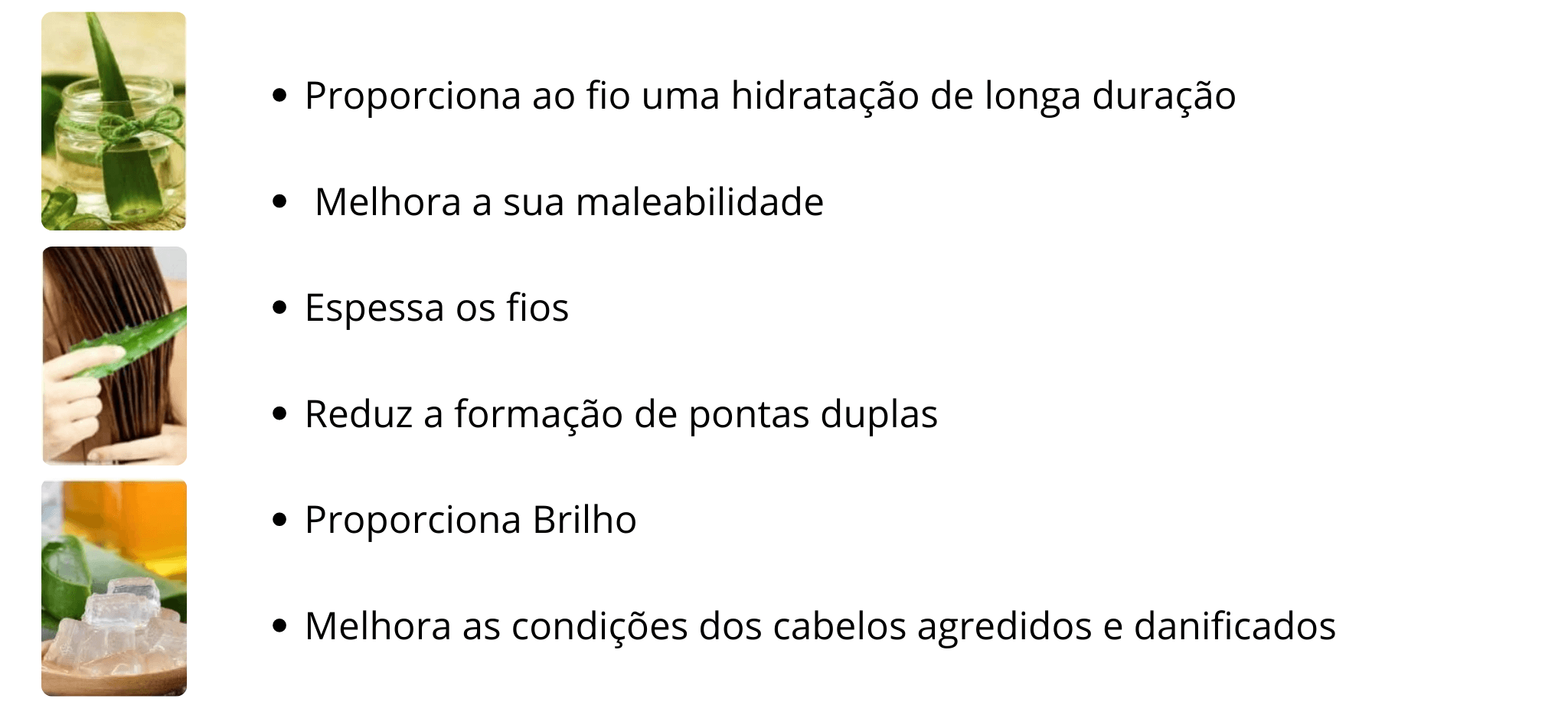Click the word 'danificados' in the last line

[x=1234, y=625]
